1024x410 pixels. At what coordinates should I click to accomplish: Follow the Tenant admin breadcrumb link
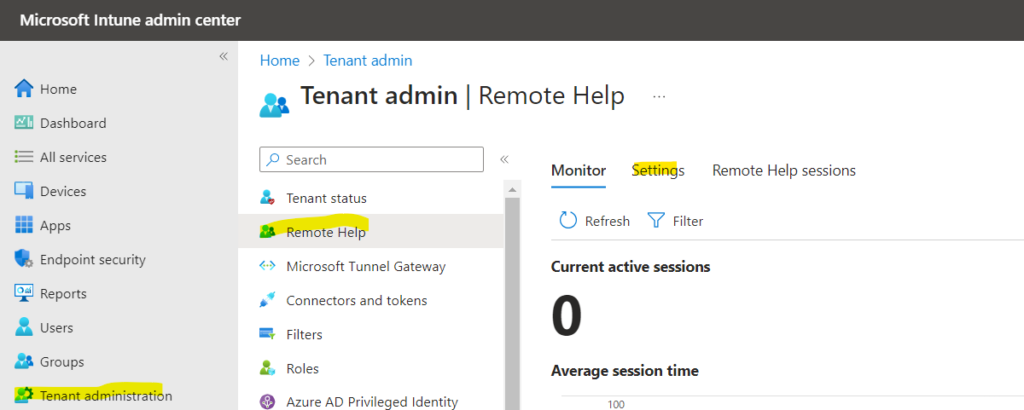pos(368,61)
